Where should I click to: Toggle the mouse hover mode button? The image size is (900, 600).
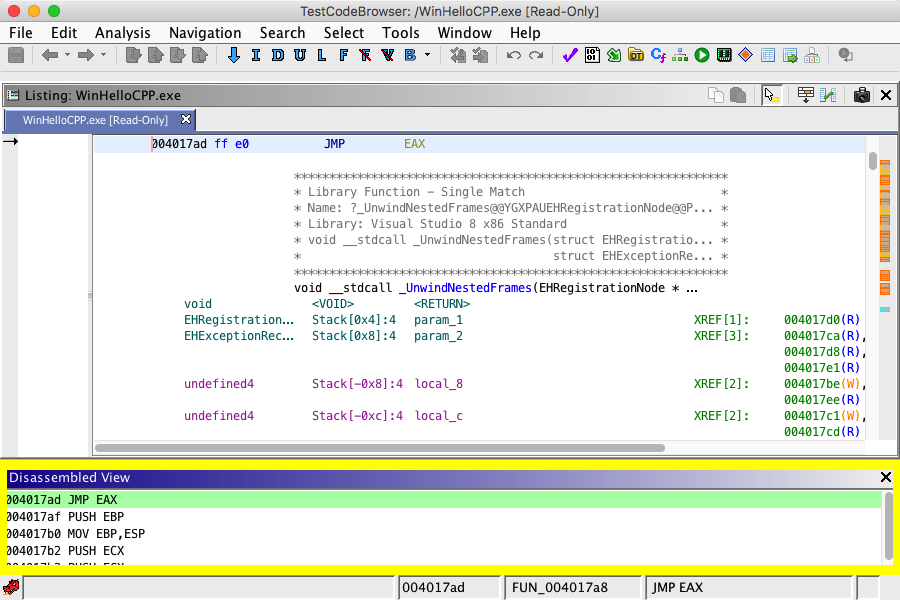[770, 95]
